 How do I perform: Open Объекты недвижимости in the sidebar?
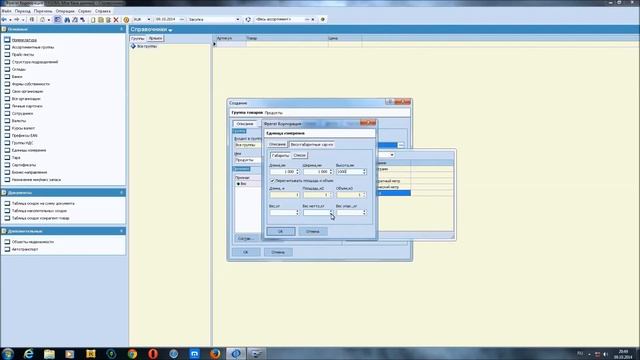pyautogui.click(x=33, y=242)
